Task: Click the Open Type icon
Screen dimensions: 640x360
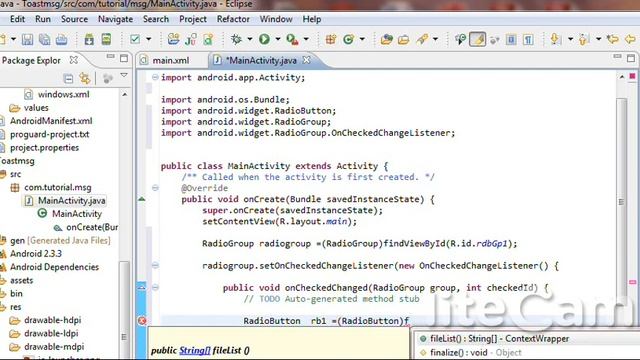Action: point(386,39)
